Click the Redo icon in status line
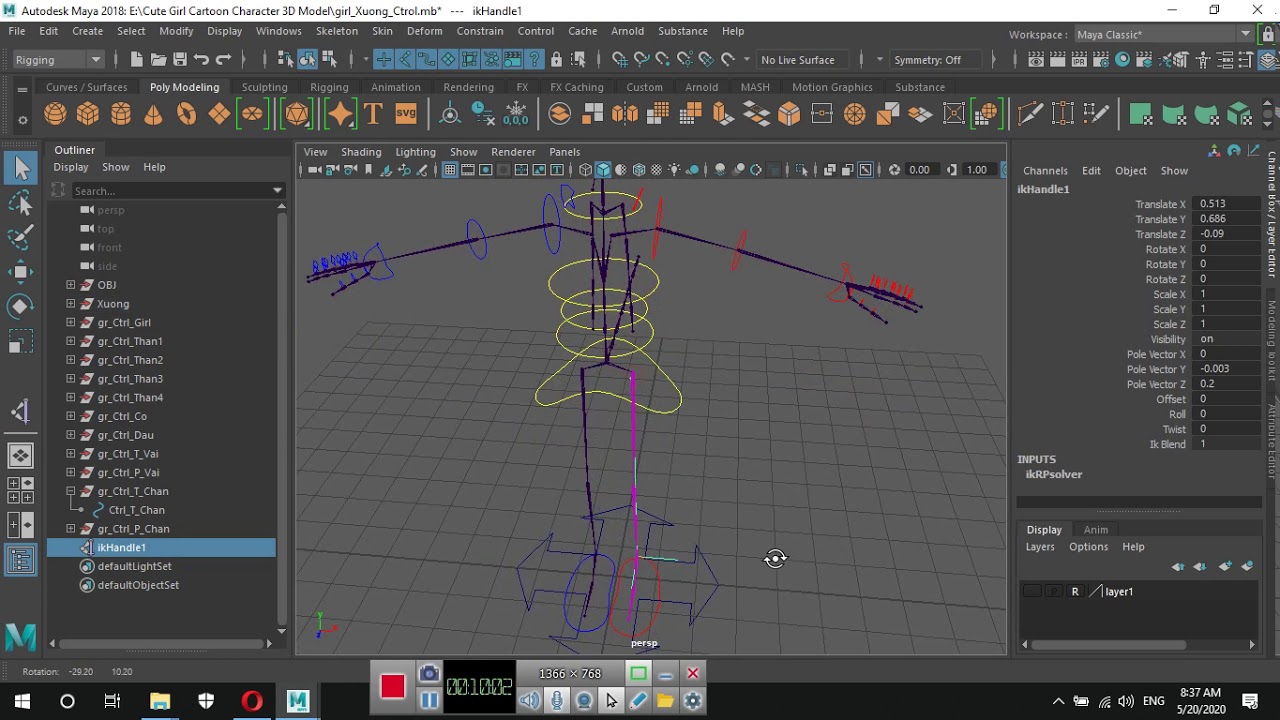 224,60
